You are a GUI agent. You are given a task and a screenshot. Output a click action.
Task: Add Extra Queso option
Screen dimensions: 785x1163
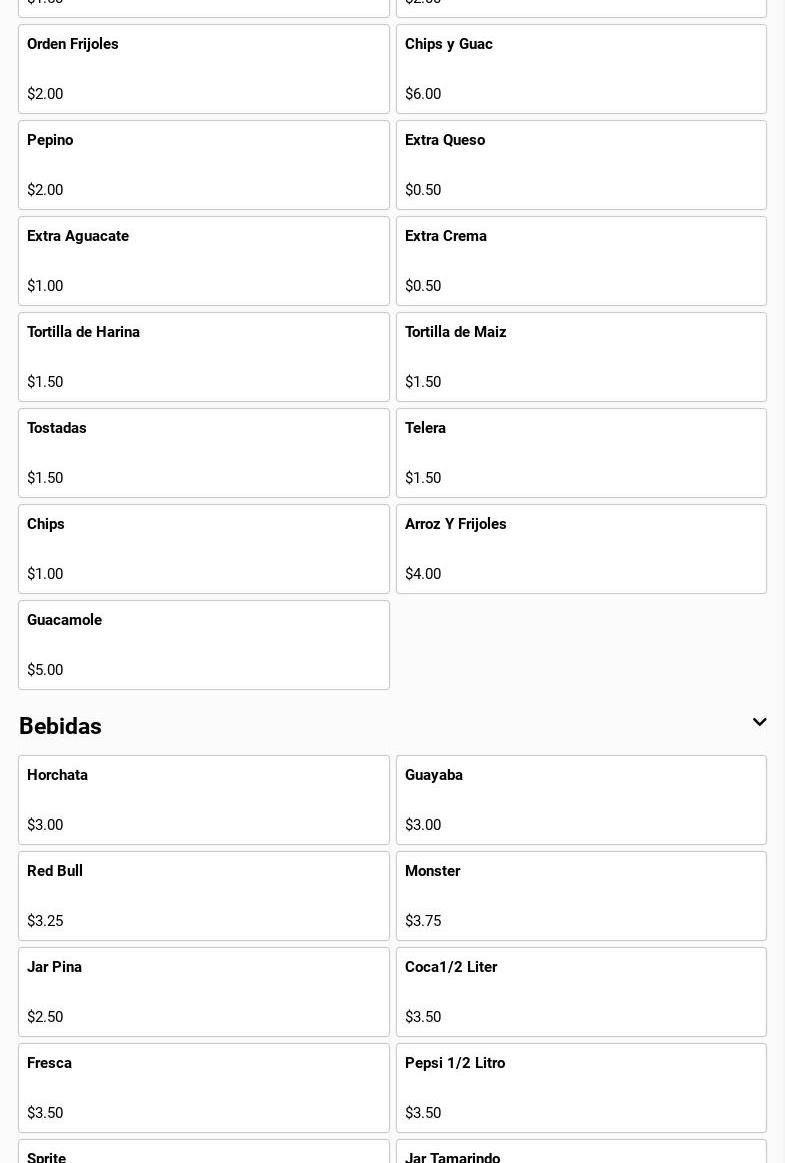(x=581, y=164)
